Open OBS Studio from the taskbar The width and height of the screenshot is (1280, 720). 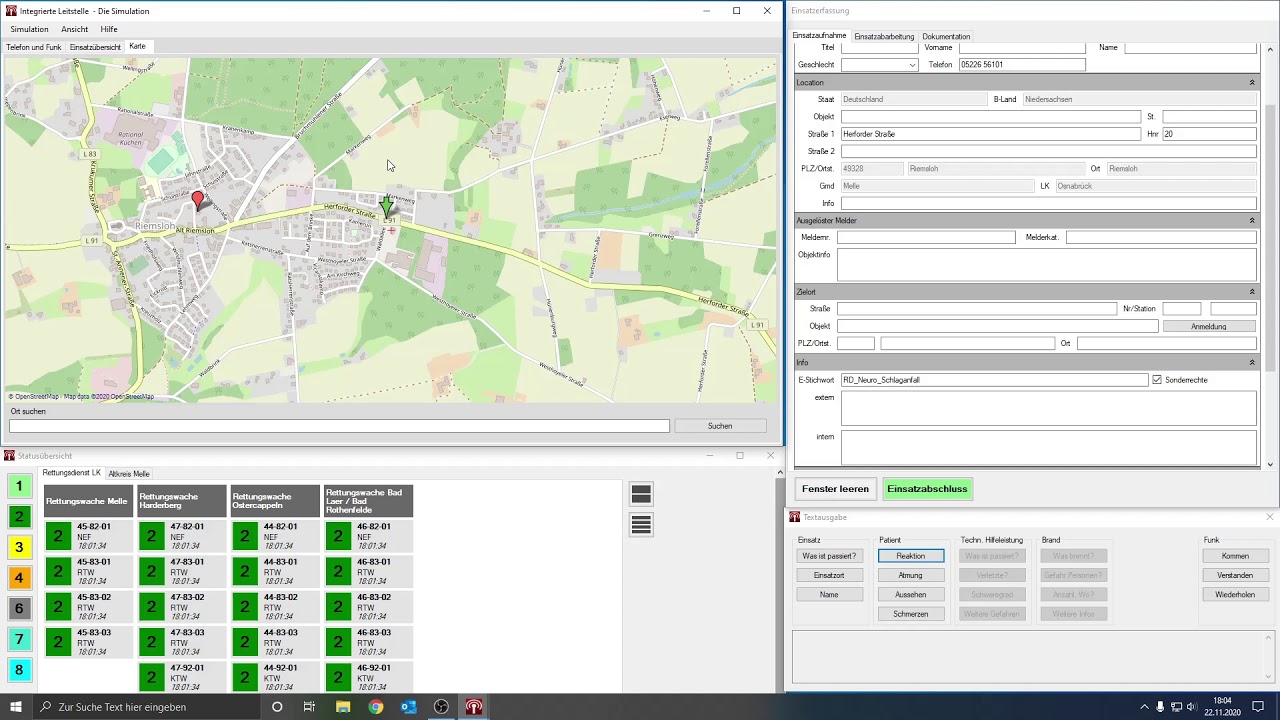[x=441, y=707]
